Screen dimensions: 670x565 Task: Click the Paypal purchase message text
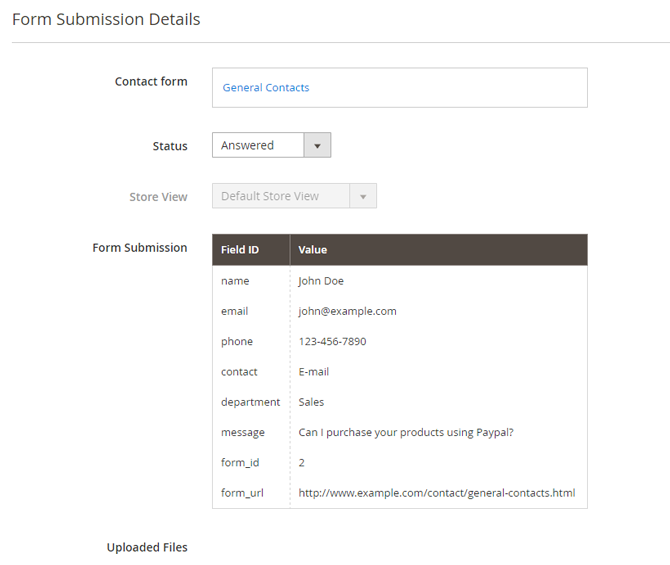pos(406,433)
